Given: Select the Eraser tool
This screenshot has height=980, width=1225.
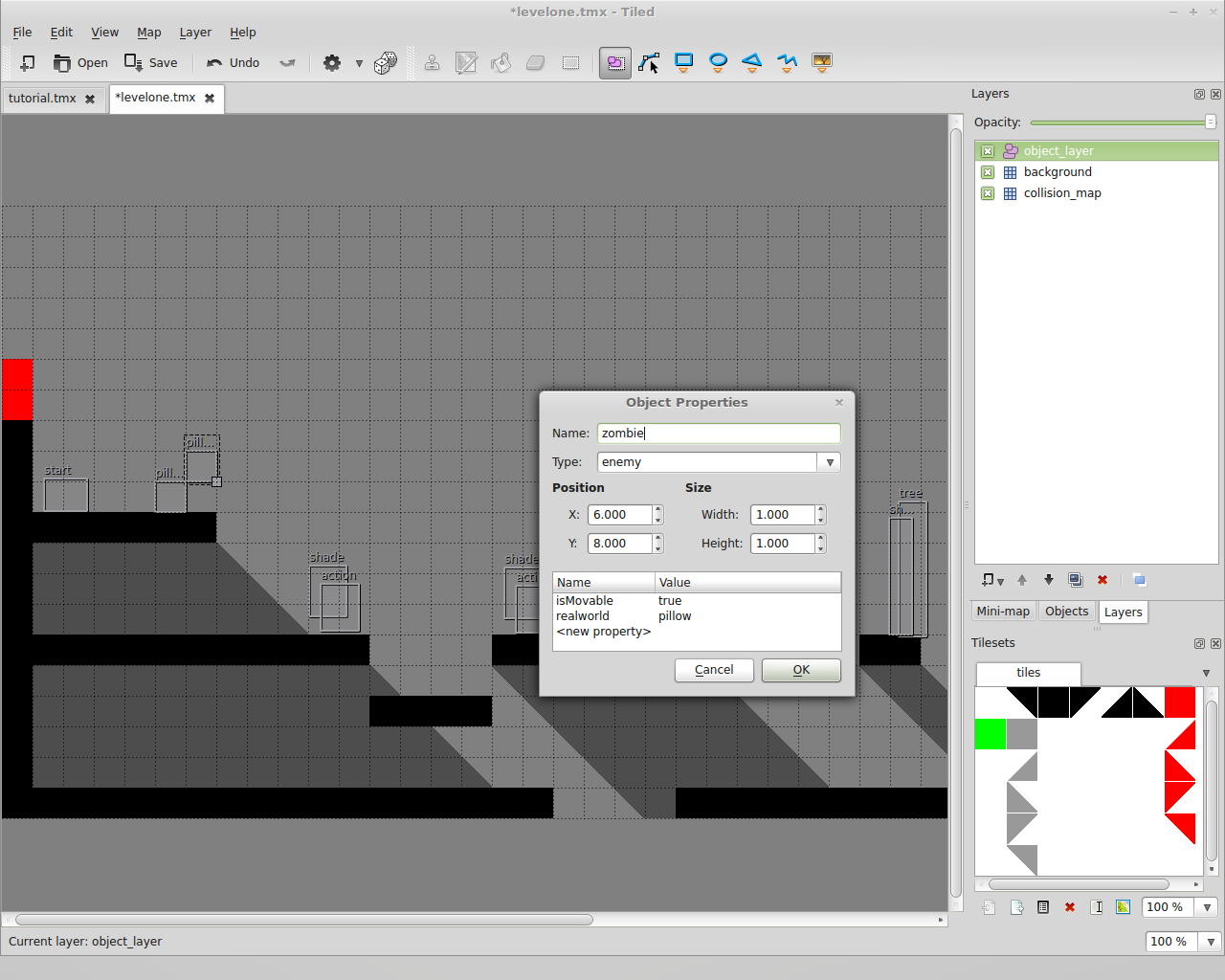Looking at the screenshot, I should 535,63.
